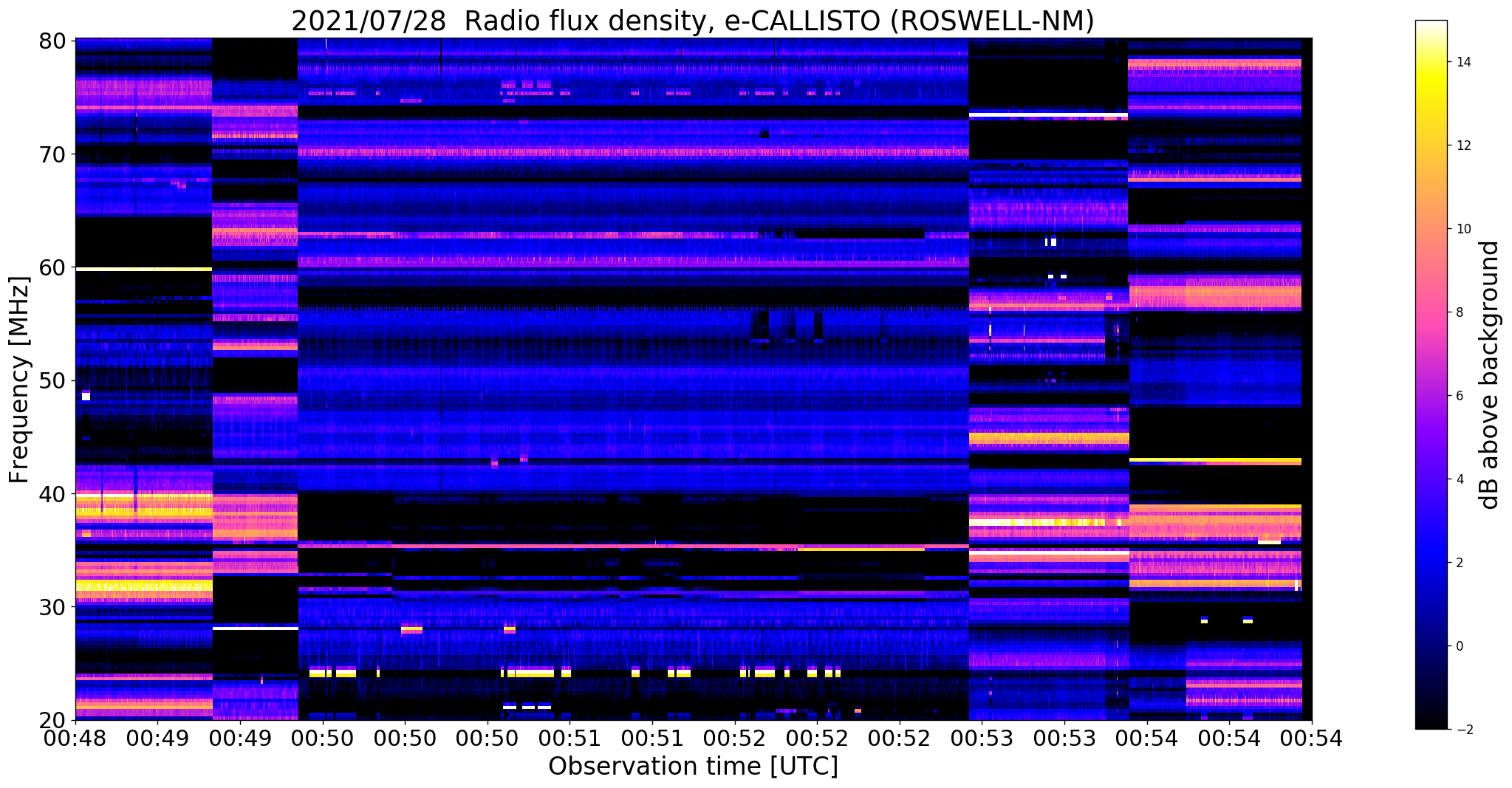Viewport: 1512px width, 788px height.
Task: Click the 0 value on the colorbar
Action: point(1459,646)
